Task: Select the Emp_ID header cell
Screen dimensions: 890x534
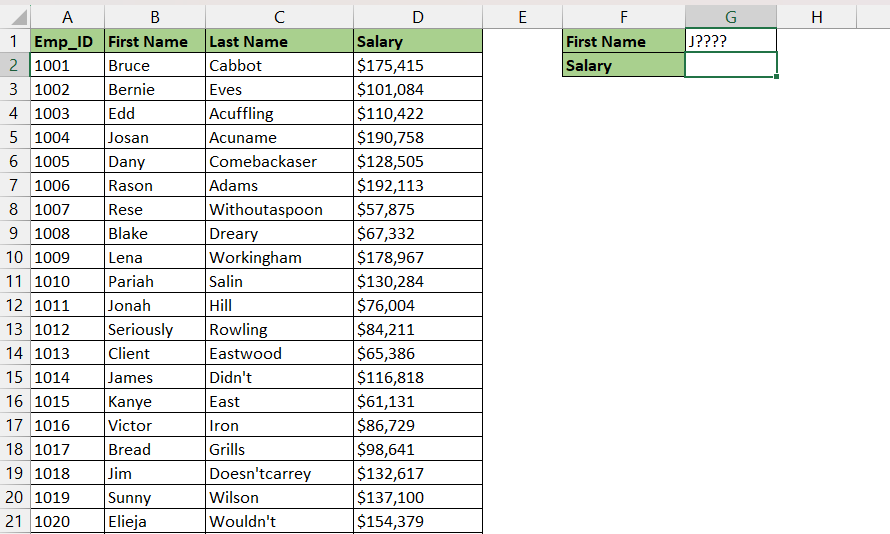Action: (x=68, y=41)
